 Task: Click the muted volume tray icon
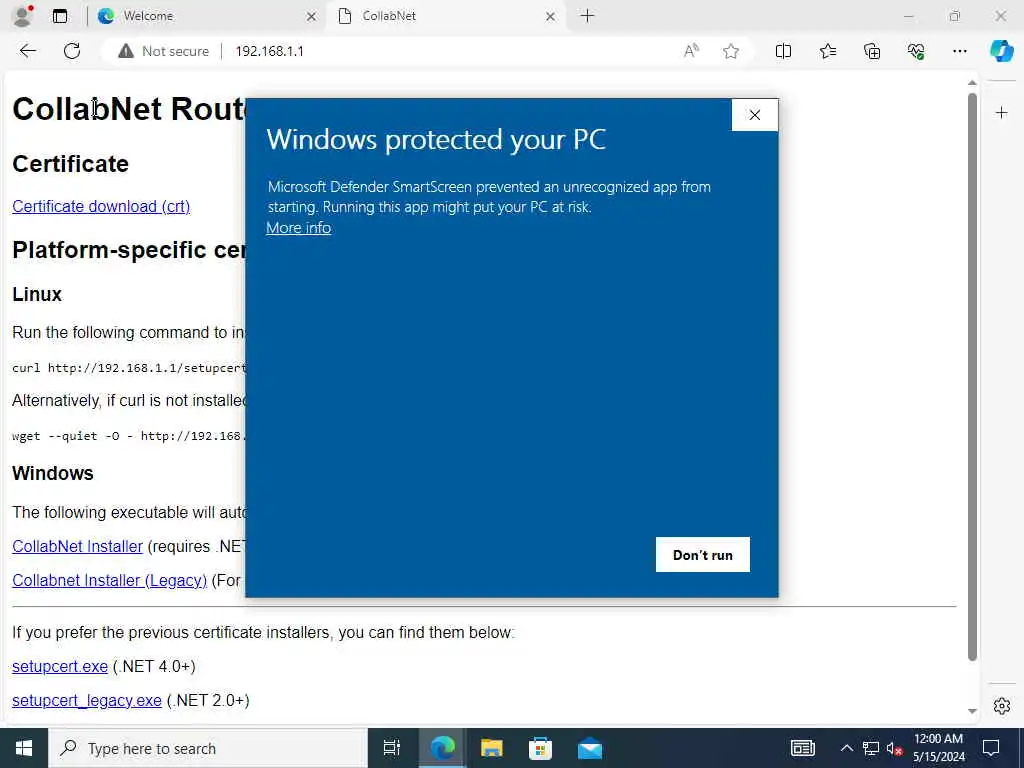pyautogui.click(x=894, y=748)
